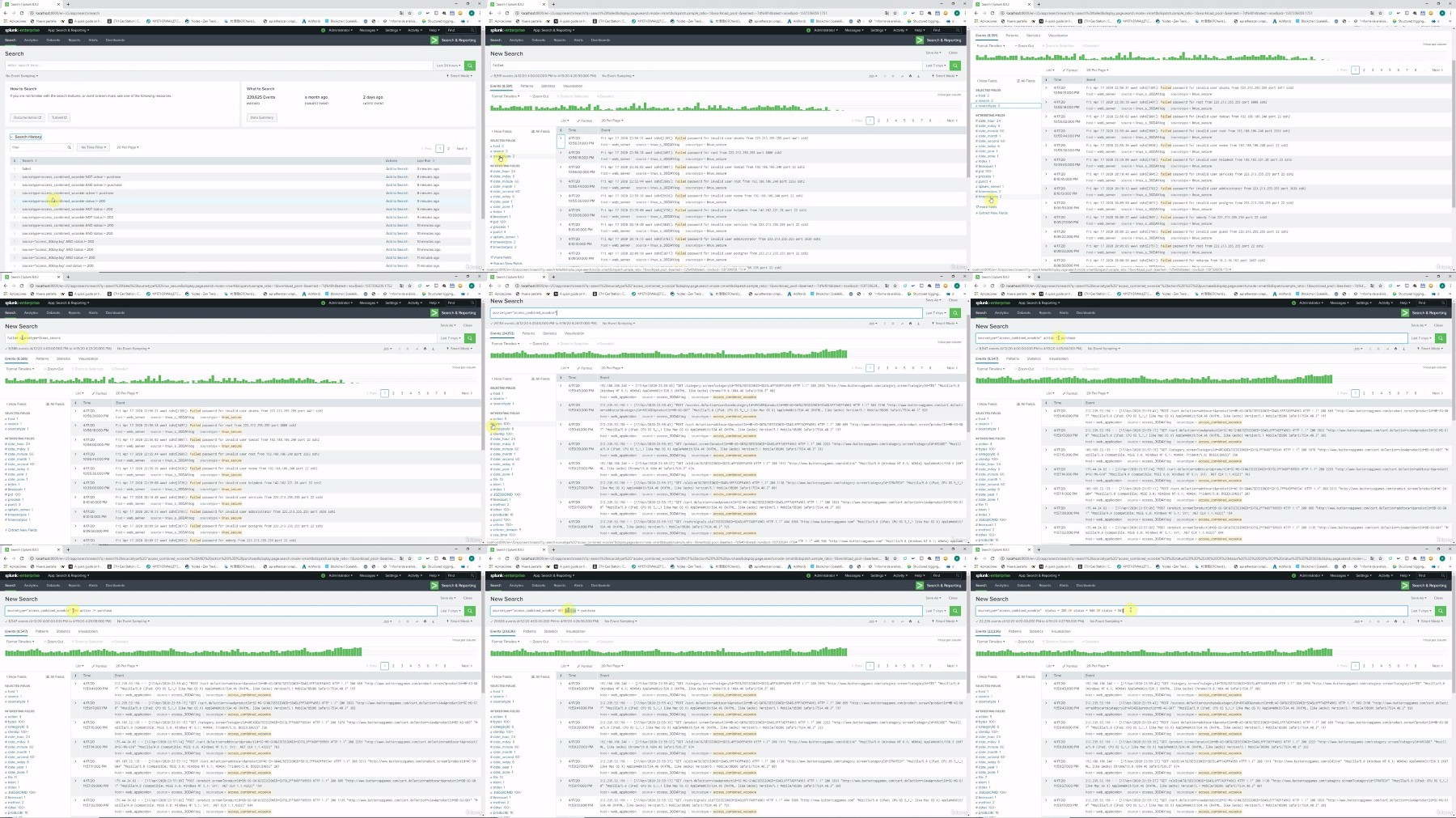Click the empty 'enter search here' input field
Image resolution: width=1456 pixels, height=818 pixels.
tap(219, 66)
